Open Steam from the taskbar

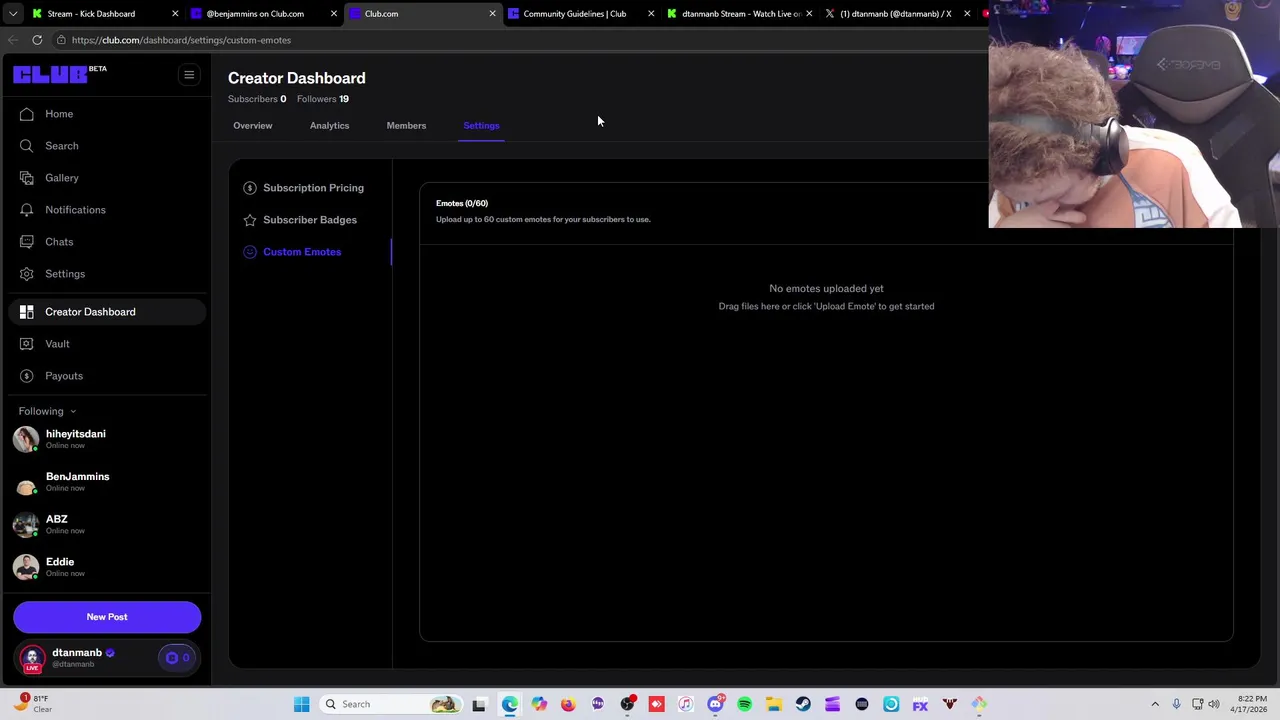click(803, 704)
